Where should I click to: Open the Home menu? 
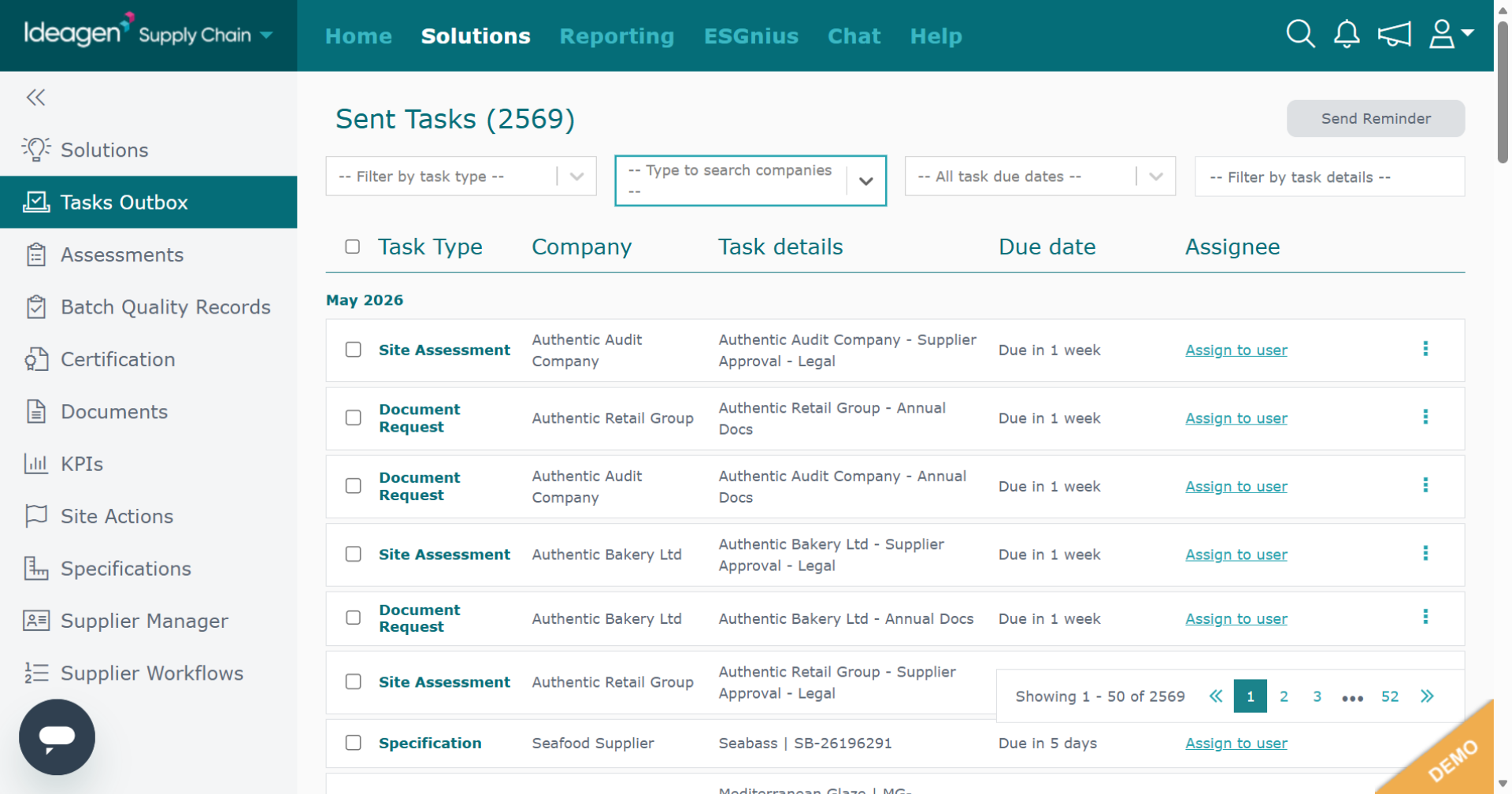click(358, 36)
